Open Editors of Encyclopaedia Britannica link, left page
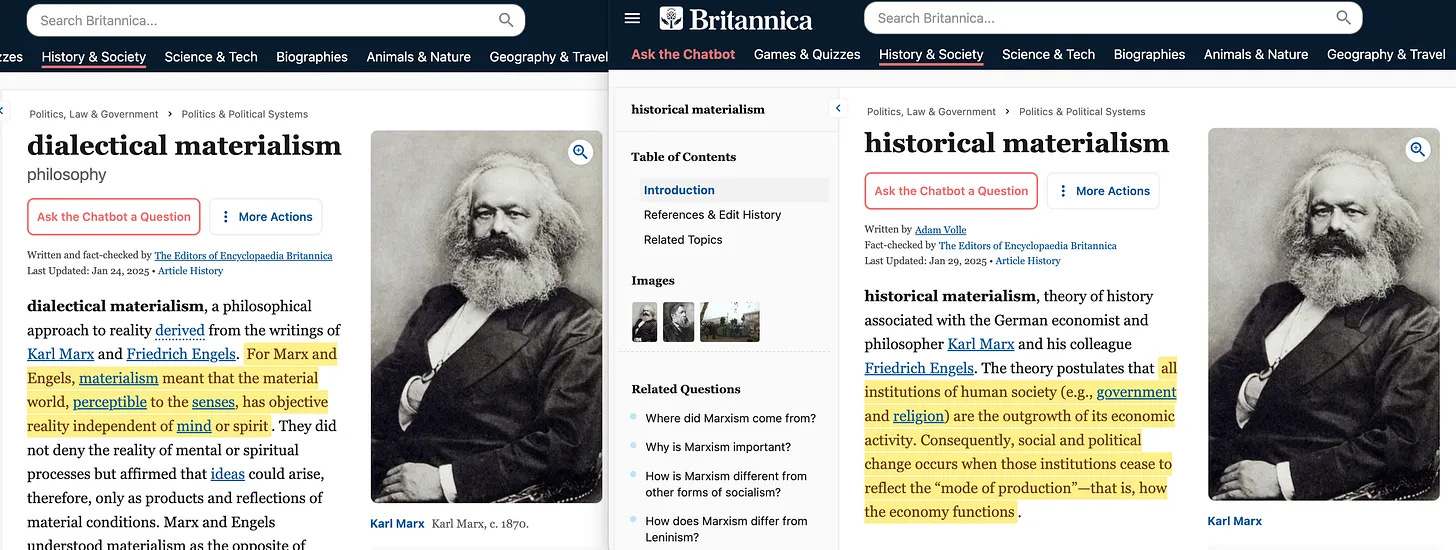This screenshot has width=1456, height=550. point(243,256)
